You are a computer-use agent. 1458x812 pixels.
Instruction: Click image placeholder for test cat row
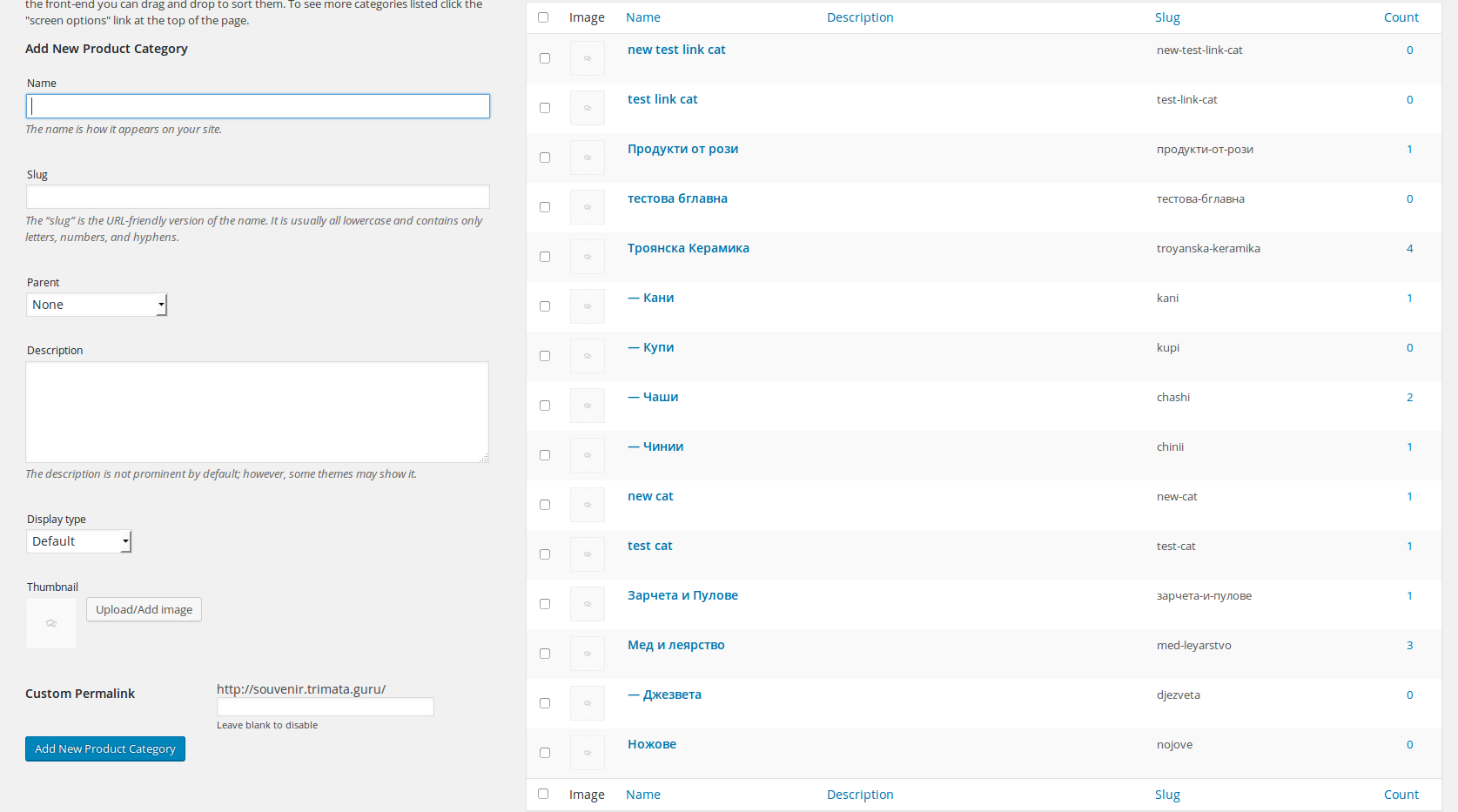(588, 554)
